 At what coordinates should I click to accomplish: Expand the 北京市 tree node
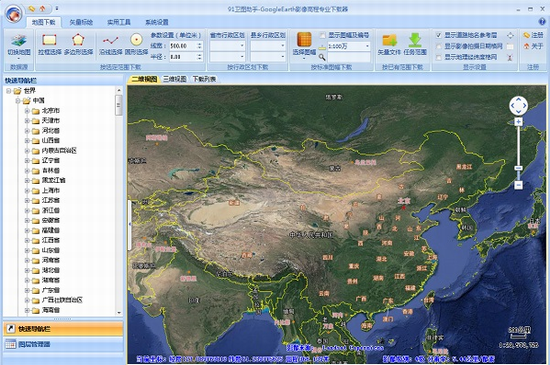click(x=27, y=111)
